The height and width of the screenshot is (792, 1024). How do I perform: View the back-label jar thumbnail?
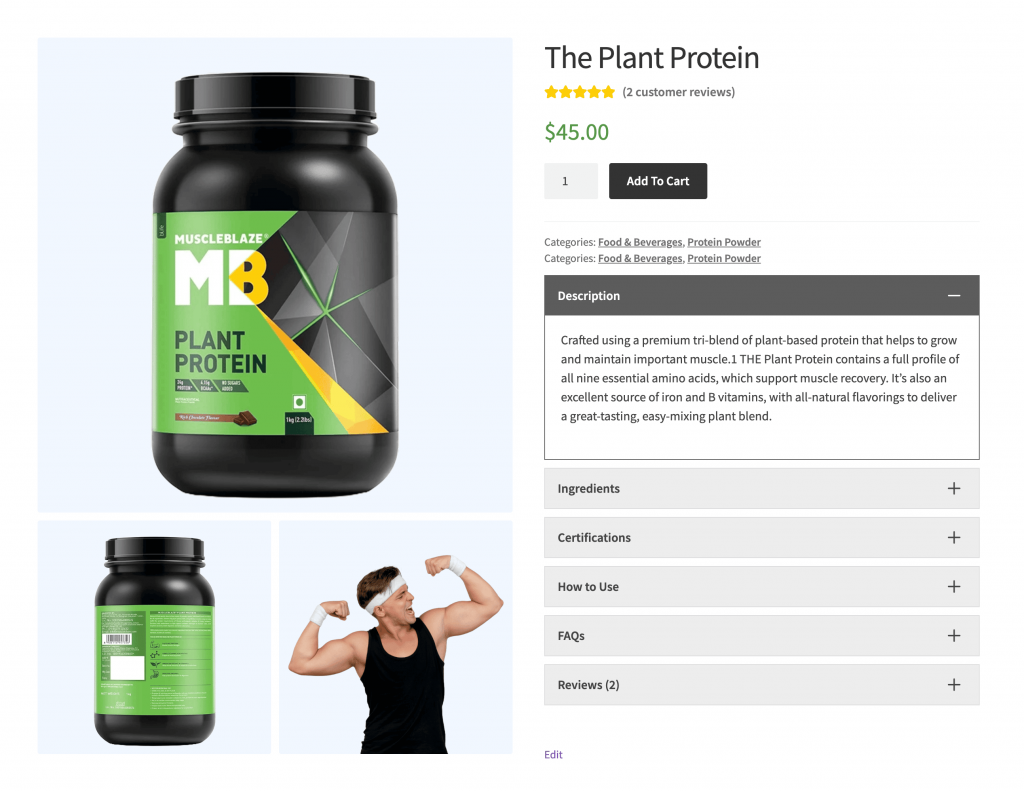154,637
